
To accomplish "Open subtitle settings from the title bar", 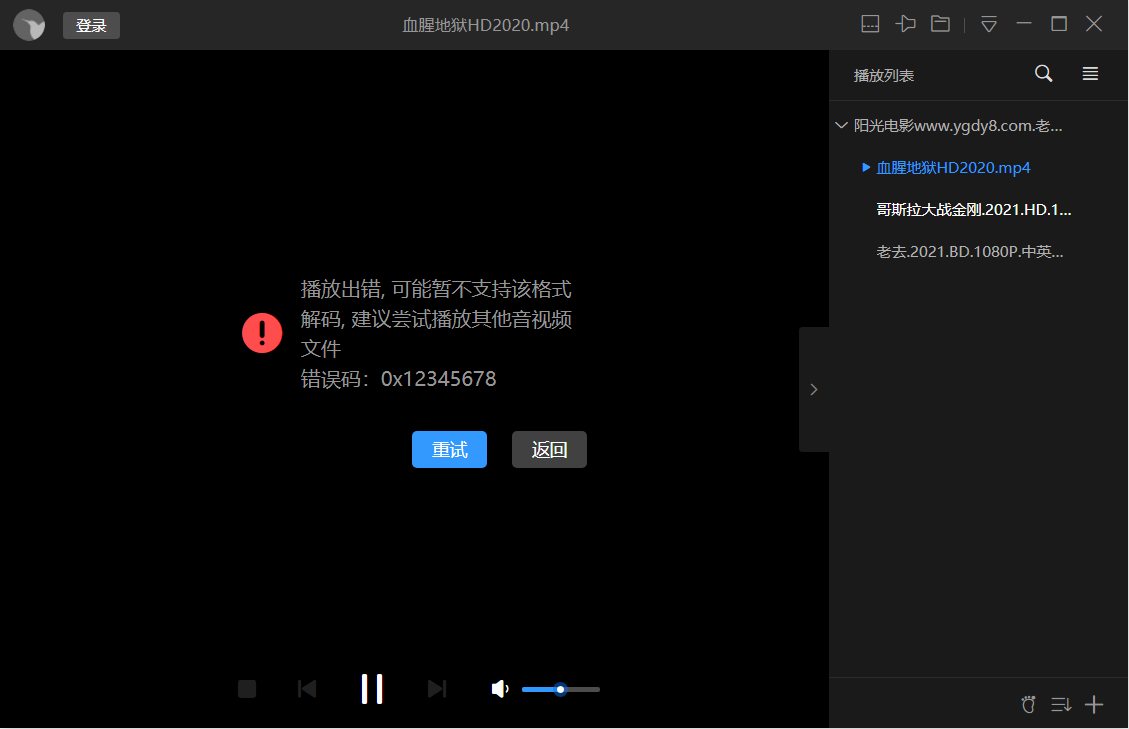I will coord(870,24).
